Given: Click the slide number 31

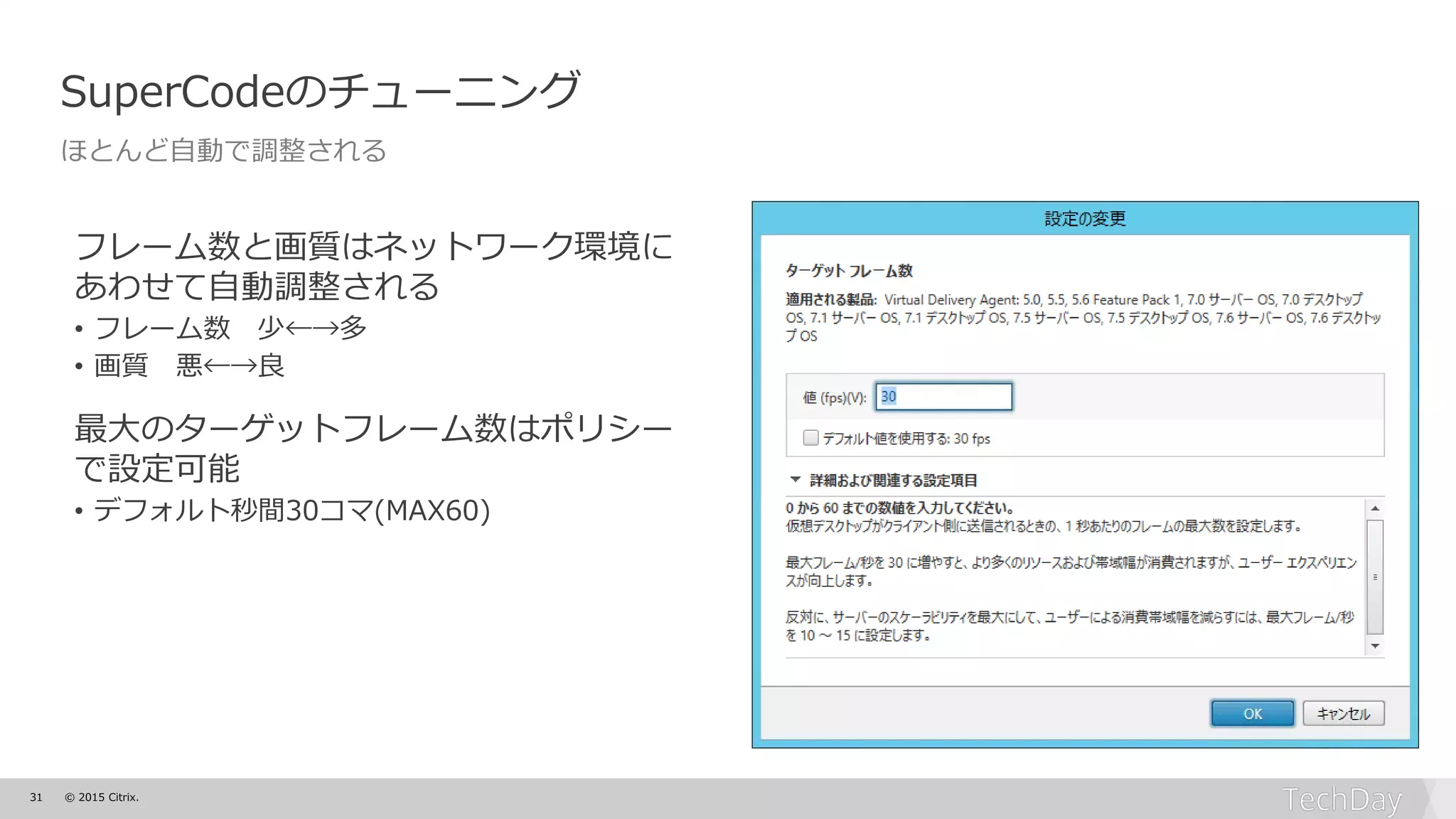Looking at the screenshot, I should 36,798.
